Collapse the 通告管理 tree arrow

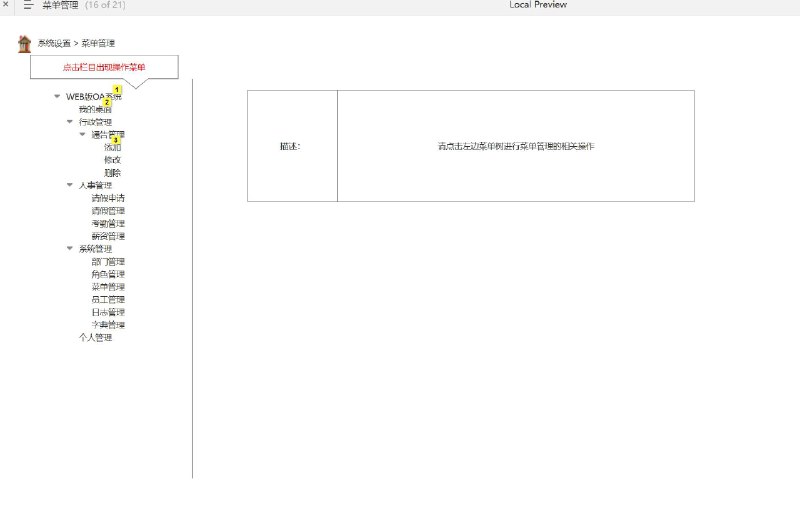pos(83,134)
